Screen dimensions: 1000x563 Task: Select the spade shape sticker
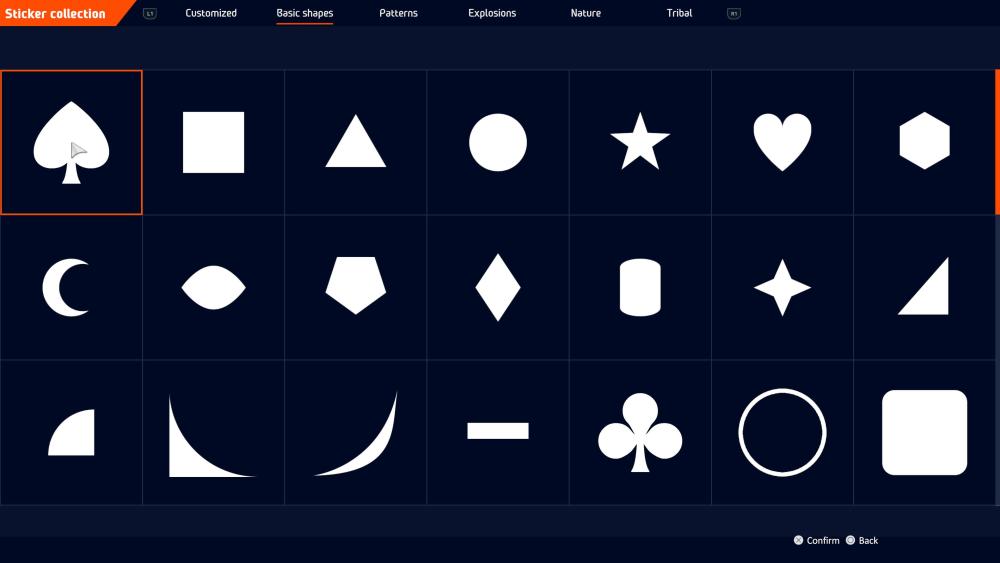click(x=71, y=142)
